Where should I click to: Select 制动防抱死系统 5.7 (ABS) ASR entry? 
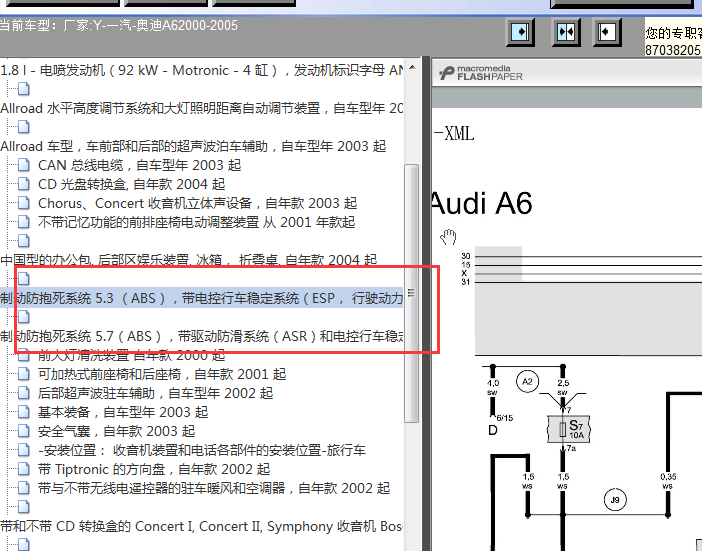click(201, 336)
